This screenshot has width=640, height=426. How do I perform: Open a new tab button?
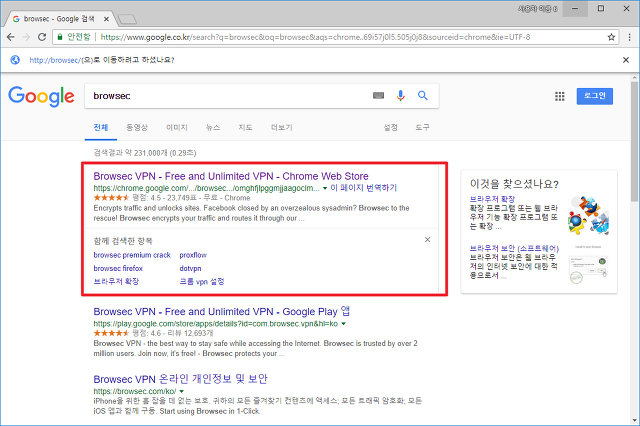[127, 19]
